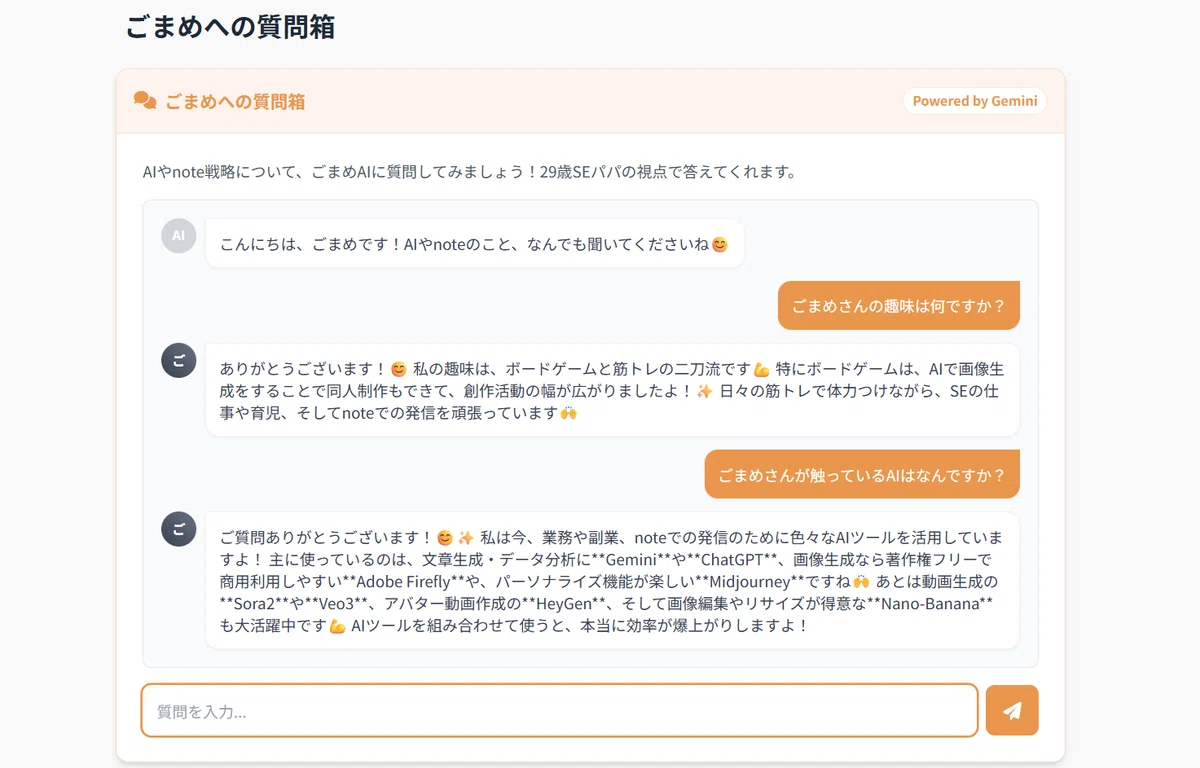The image size is (1200, 768).
Task: Click the orange ごまめへの質問箱 card title
Action: pos(235,101)
